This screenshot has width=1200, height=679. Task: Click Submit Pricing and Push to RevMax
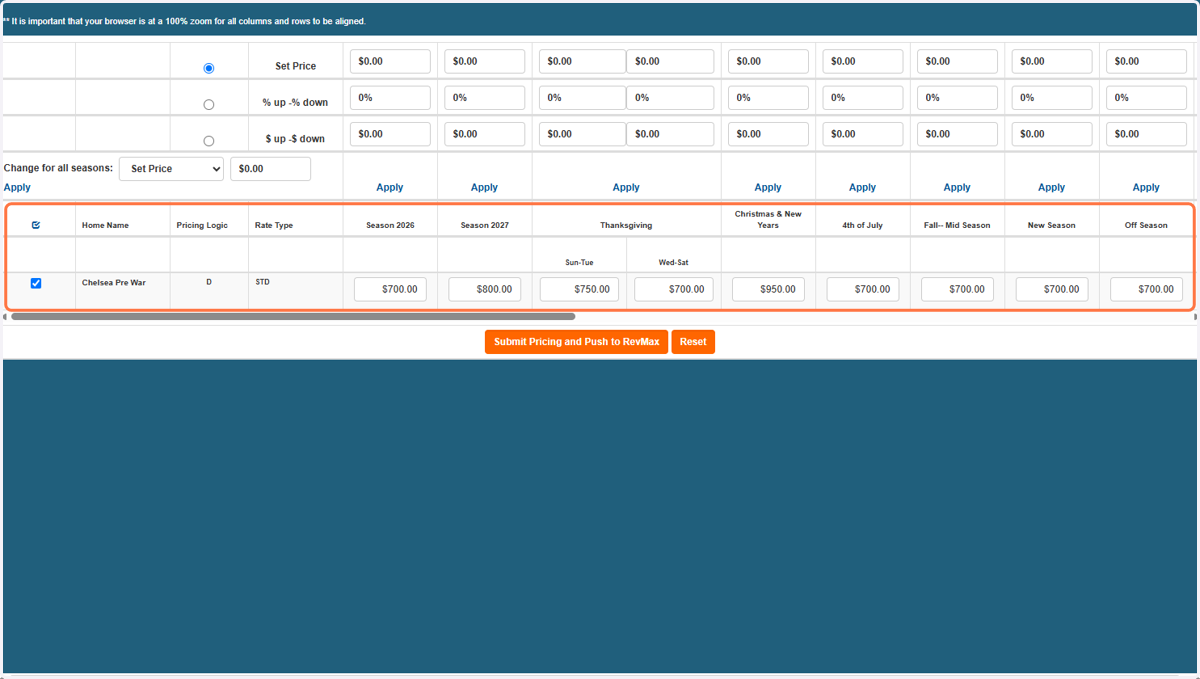pyautogui.click(x=576, y=342)
